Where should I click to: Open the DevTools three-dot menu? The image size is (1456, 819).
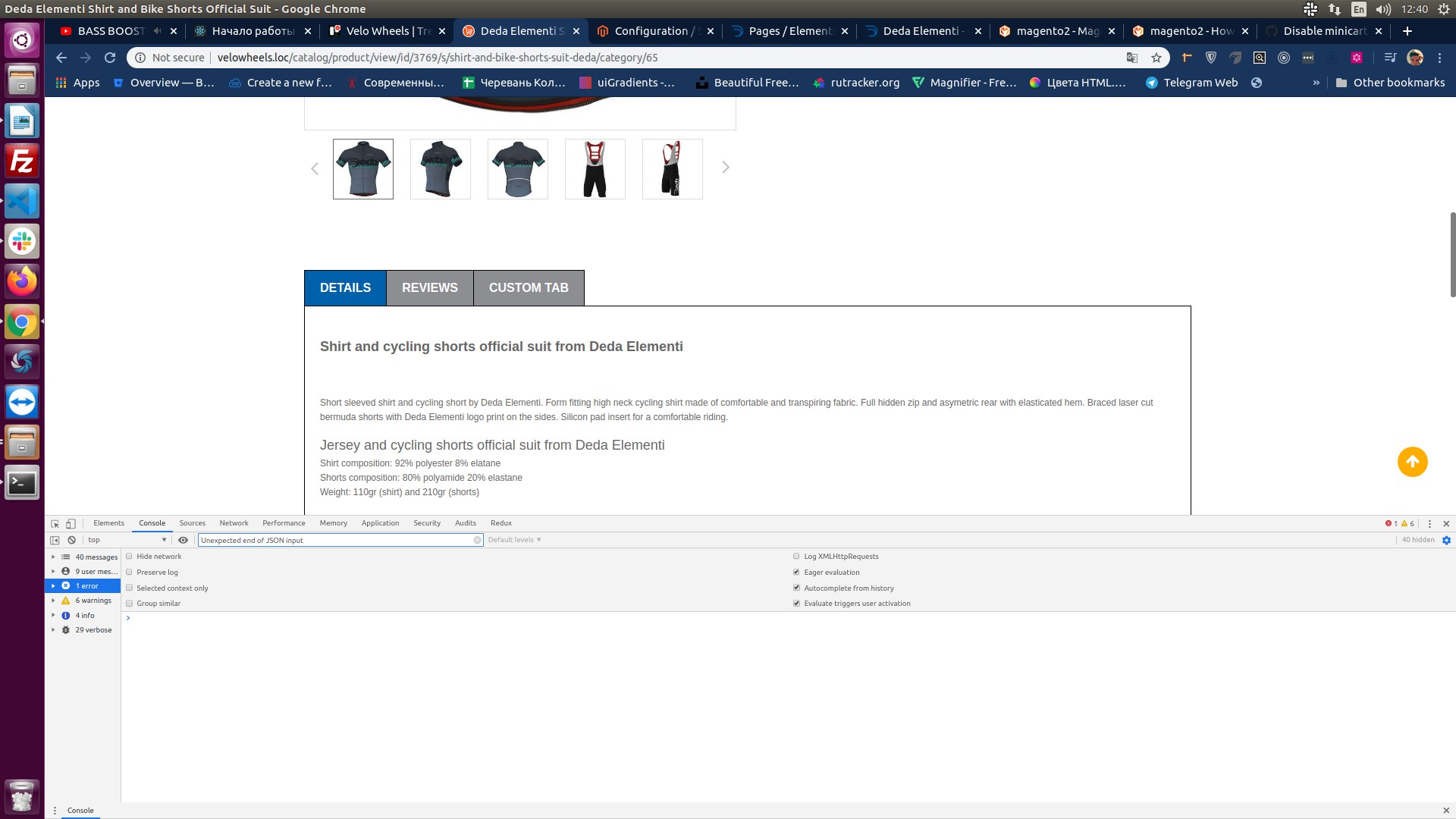pos(1429,523)
